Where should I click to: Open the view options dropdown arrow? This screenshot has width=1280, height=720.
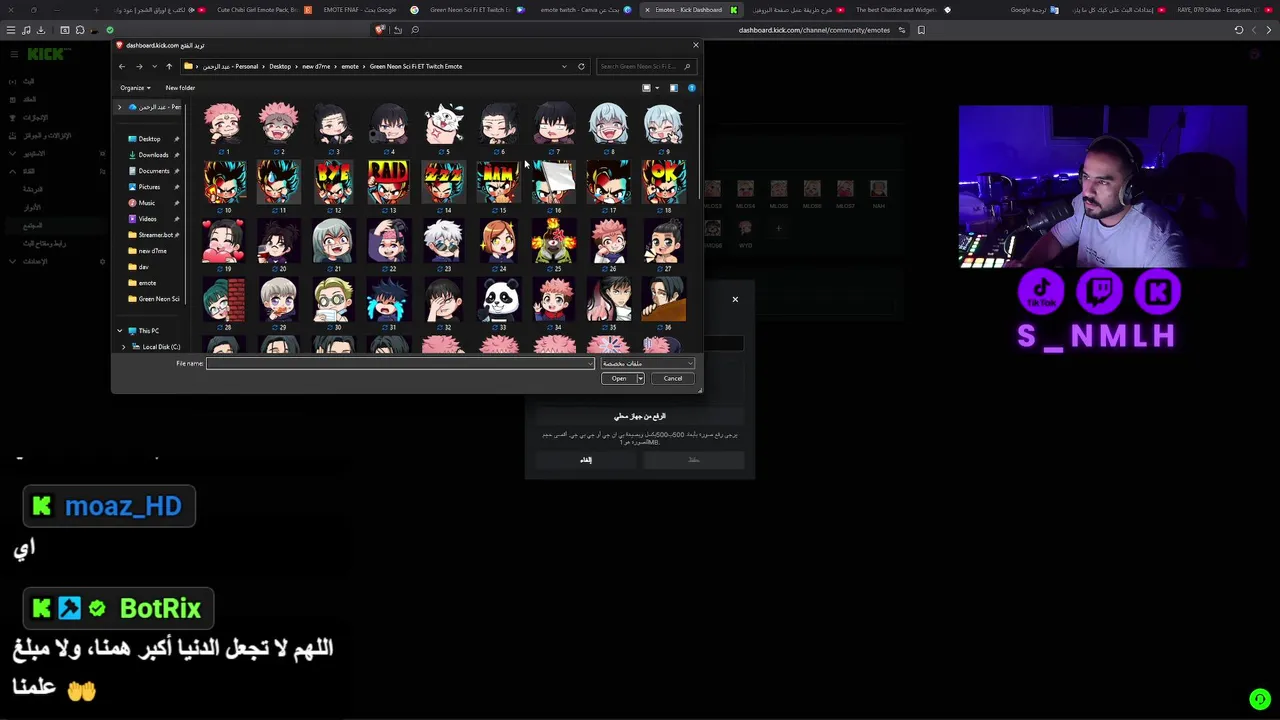(x=656, y=88)
